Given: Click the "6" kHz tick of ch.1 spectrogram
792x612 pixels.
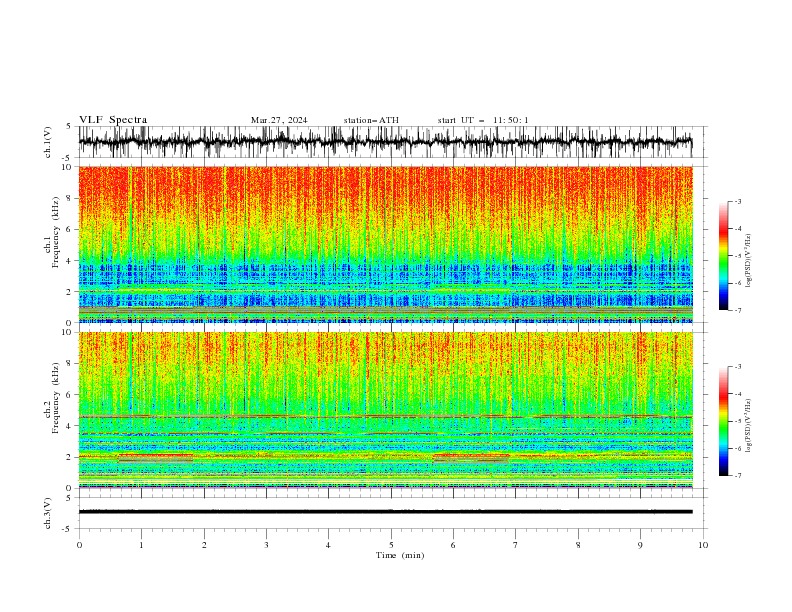Looking at the screenshot, I should click(x=69, y=229).
